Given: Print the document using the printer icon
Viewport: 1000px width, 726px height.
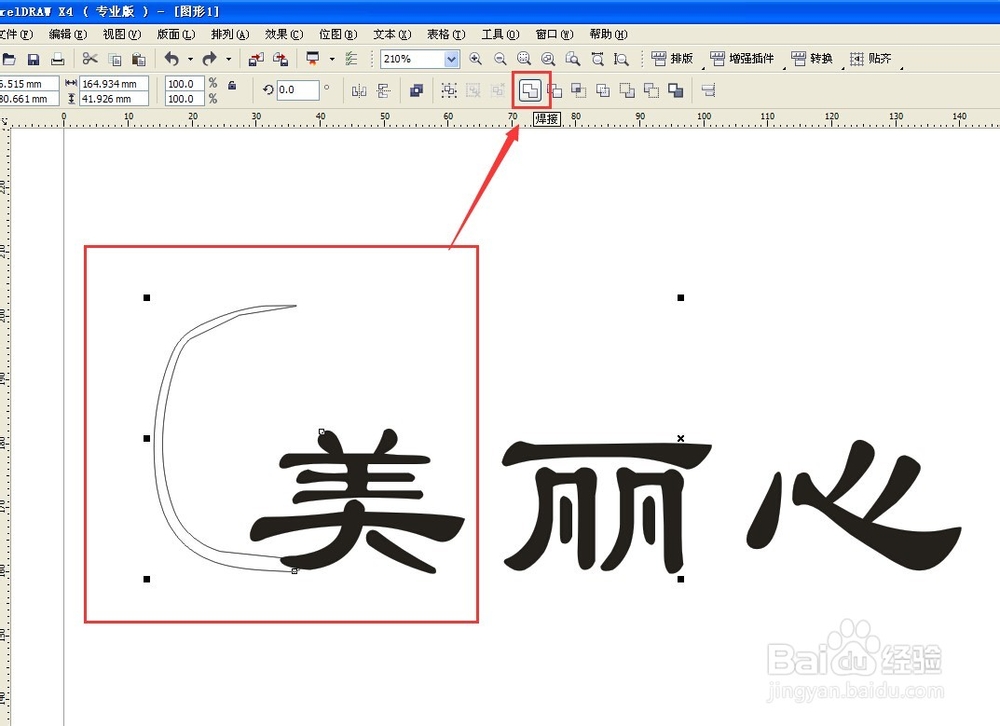Looking at the screenshot, I should [x=57, y=59].
